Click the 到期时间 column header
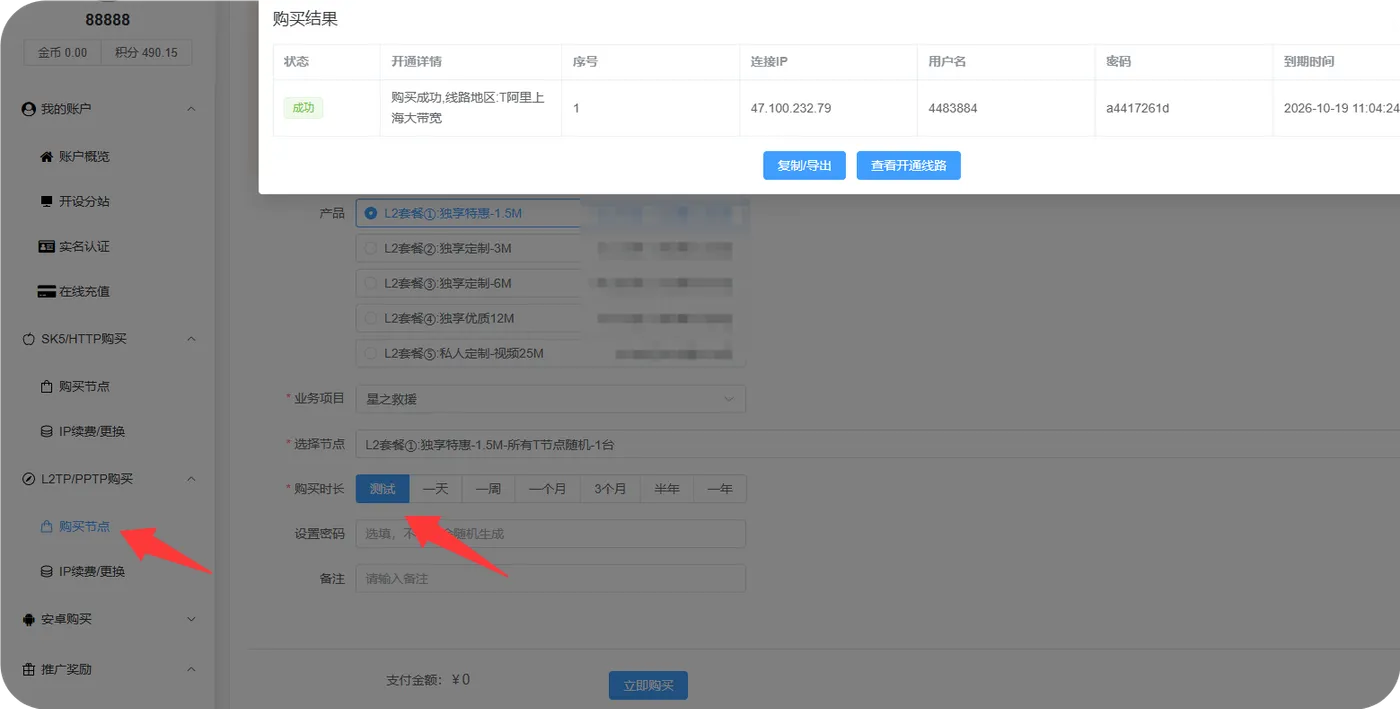 [1309, 61]
